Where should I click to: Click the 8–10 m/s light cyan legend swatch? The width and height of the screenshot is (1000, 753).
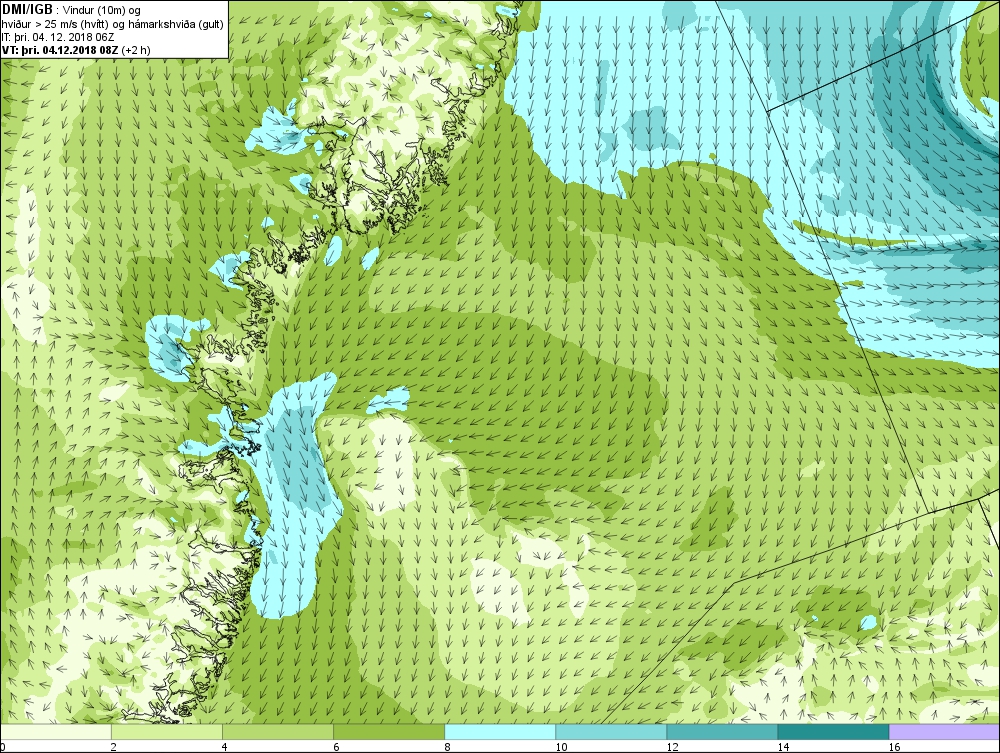coord(500,732)
